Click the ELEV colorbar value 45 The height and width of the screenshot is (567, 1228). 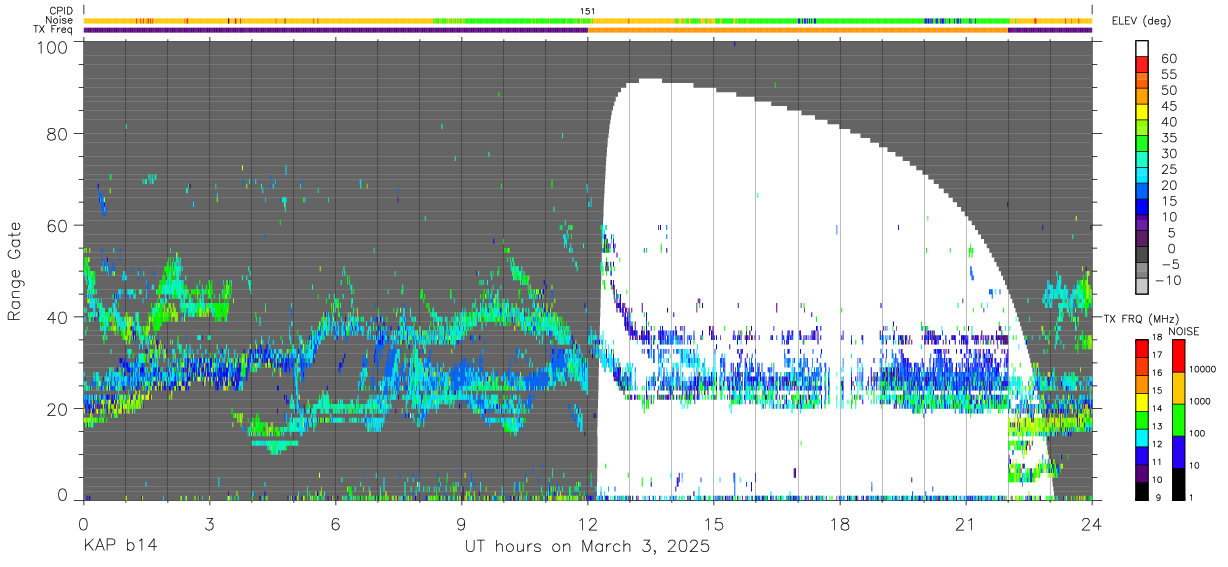pos(1168,106)
